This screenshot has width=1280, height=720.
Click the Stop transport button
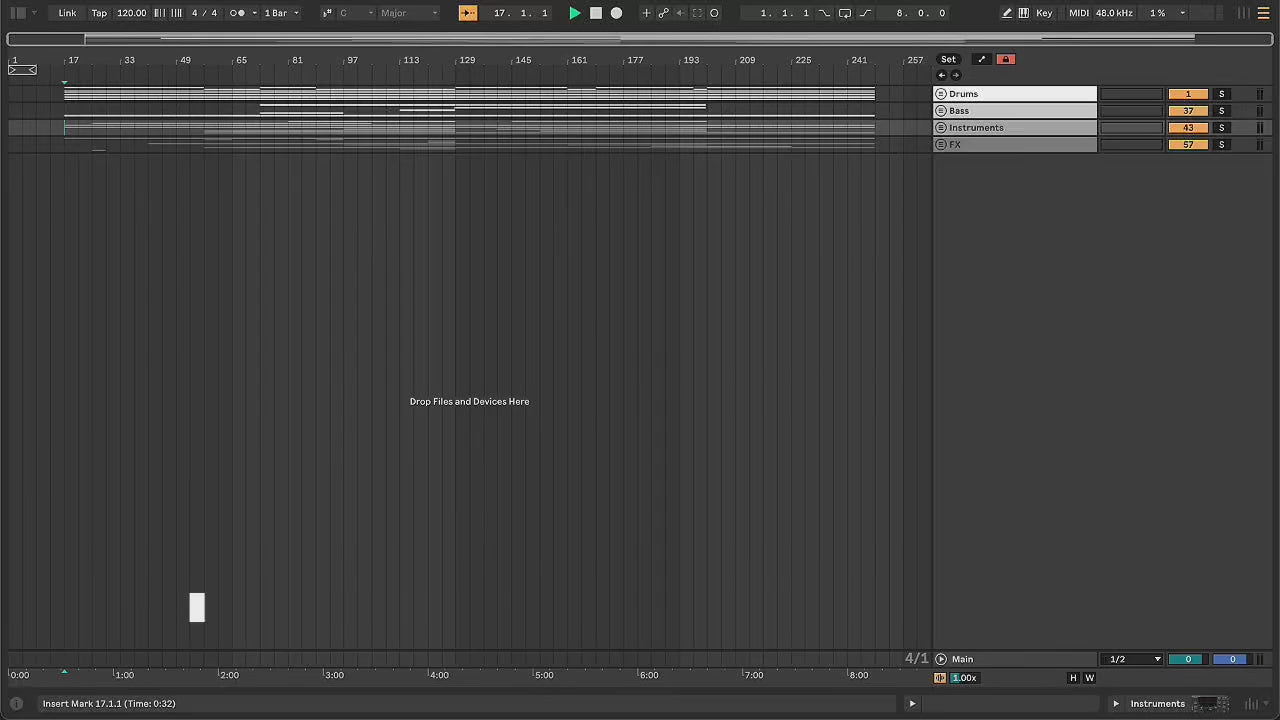596,13
